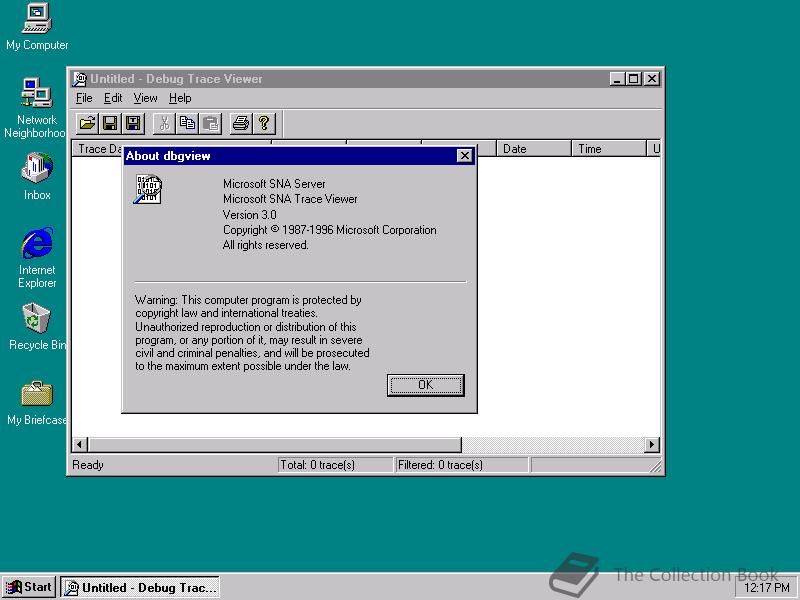
Task: Click the Time column header
Action: pyautogui.click(x=609, y=149)
